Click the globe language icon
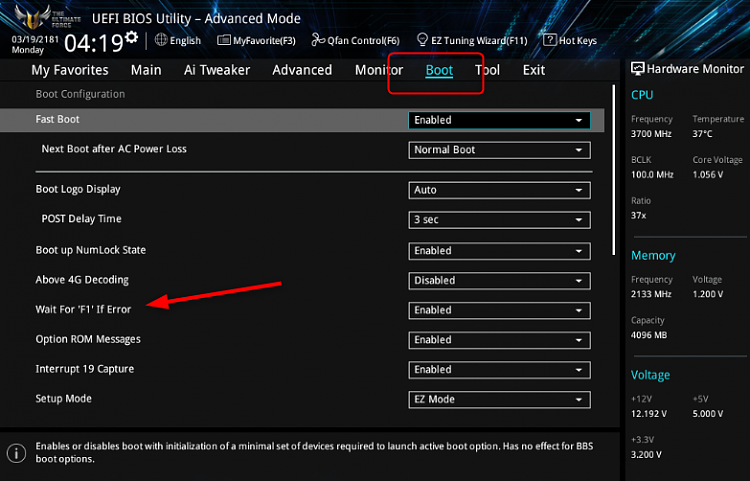The image size is (750, 481). [161, 40]
